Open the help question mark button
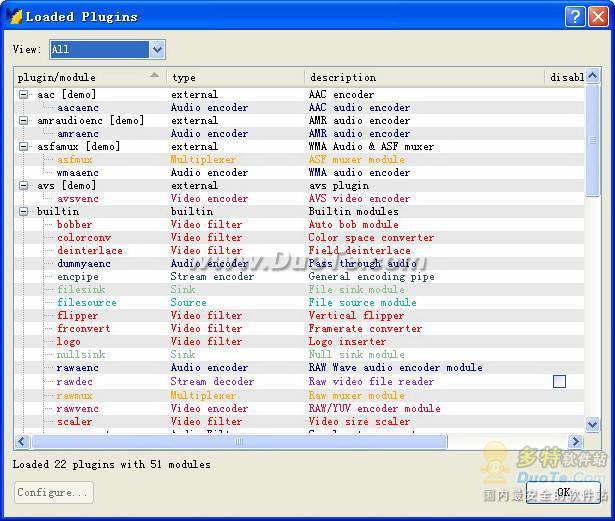Viewport: 615px width, 521px height. coord(575,16)
